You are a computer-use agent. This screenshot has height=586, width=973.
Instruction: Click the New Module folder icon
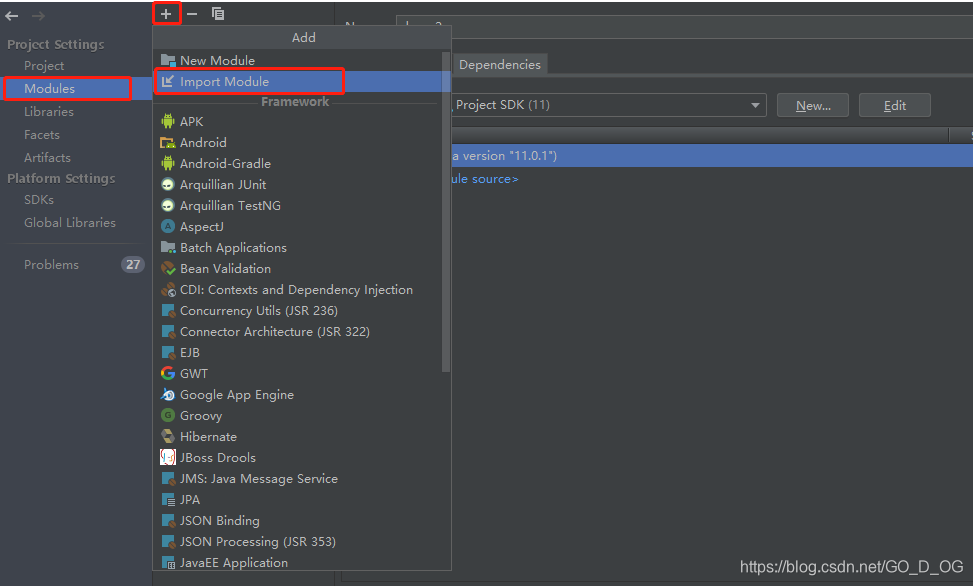[168, 60]
